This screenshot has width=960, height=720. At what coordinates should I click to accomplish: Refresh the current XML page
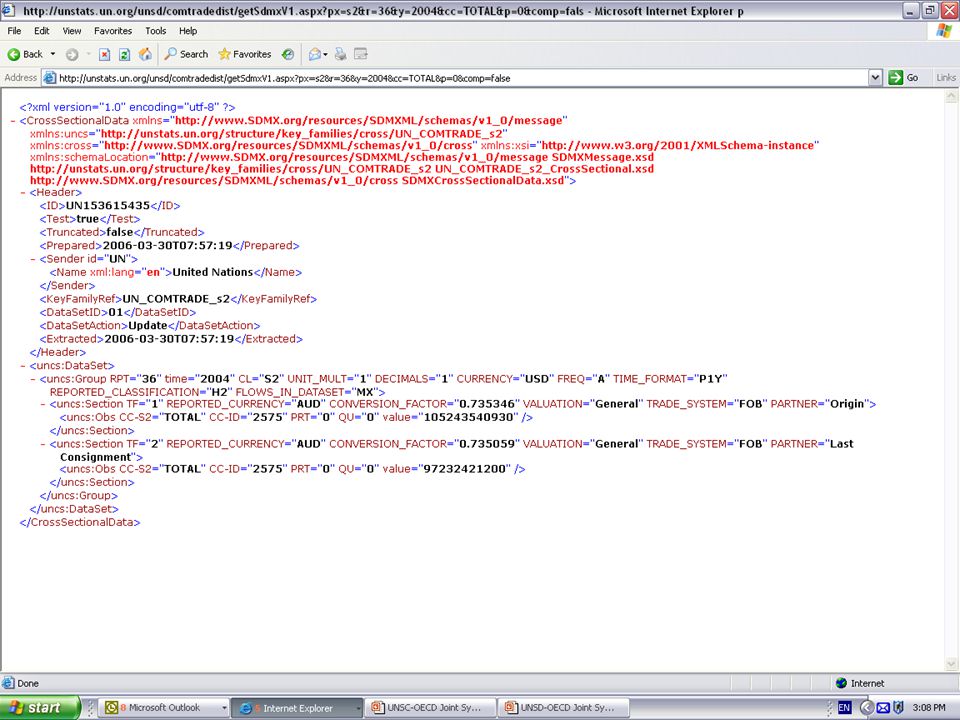tap(124, 54)
